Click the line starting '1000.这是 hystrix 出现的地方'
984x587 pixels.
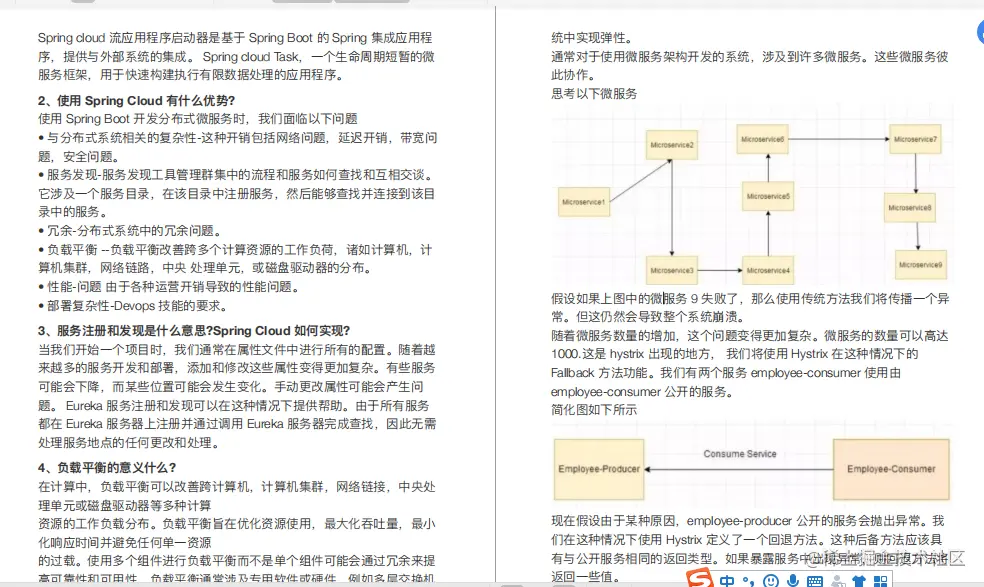734,354
